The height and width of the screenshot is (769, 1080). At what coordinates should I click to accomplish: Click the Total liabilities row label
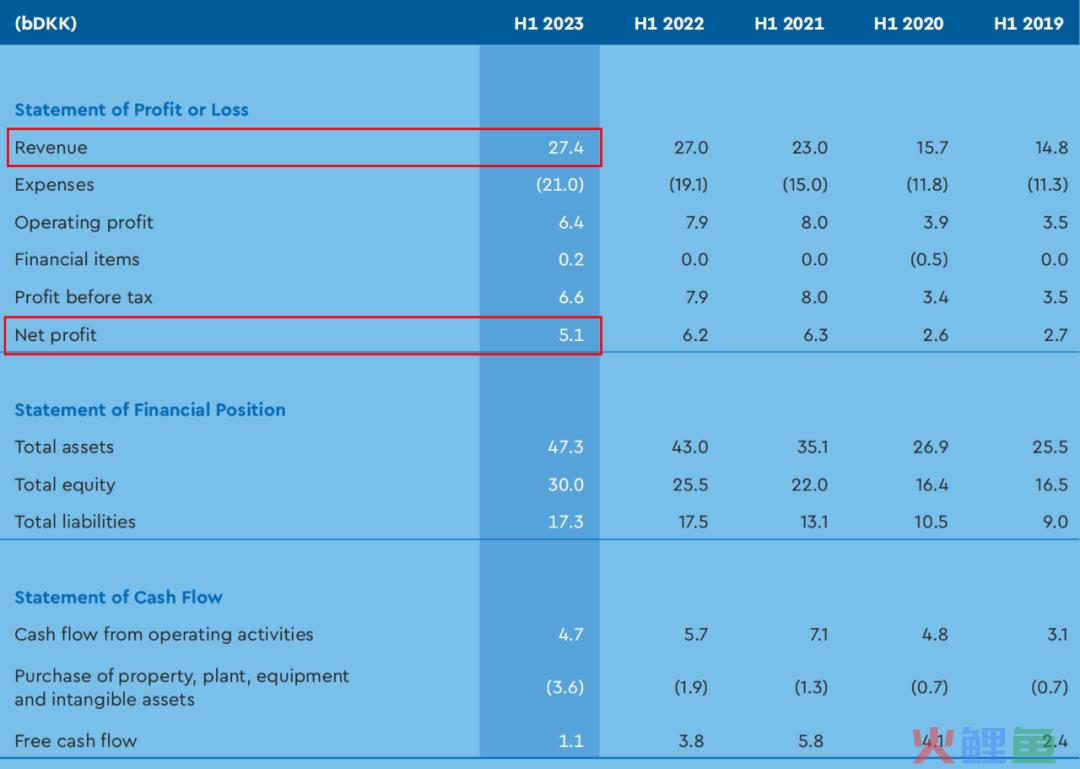[75, 522]
